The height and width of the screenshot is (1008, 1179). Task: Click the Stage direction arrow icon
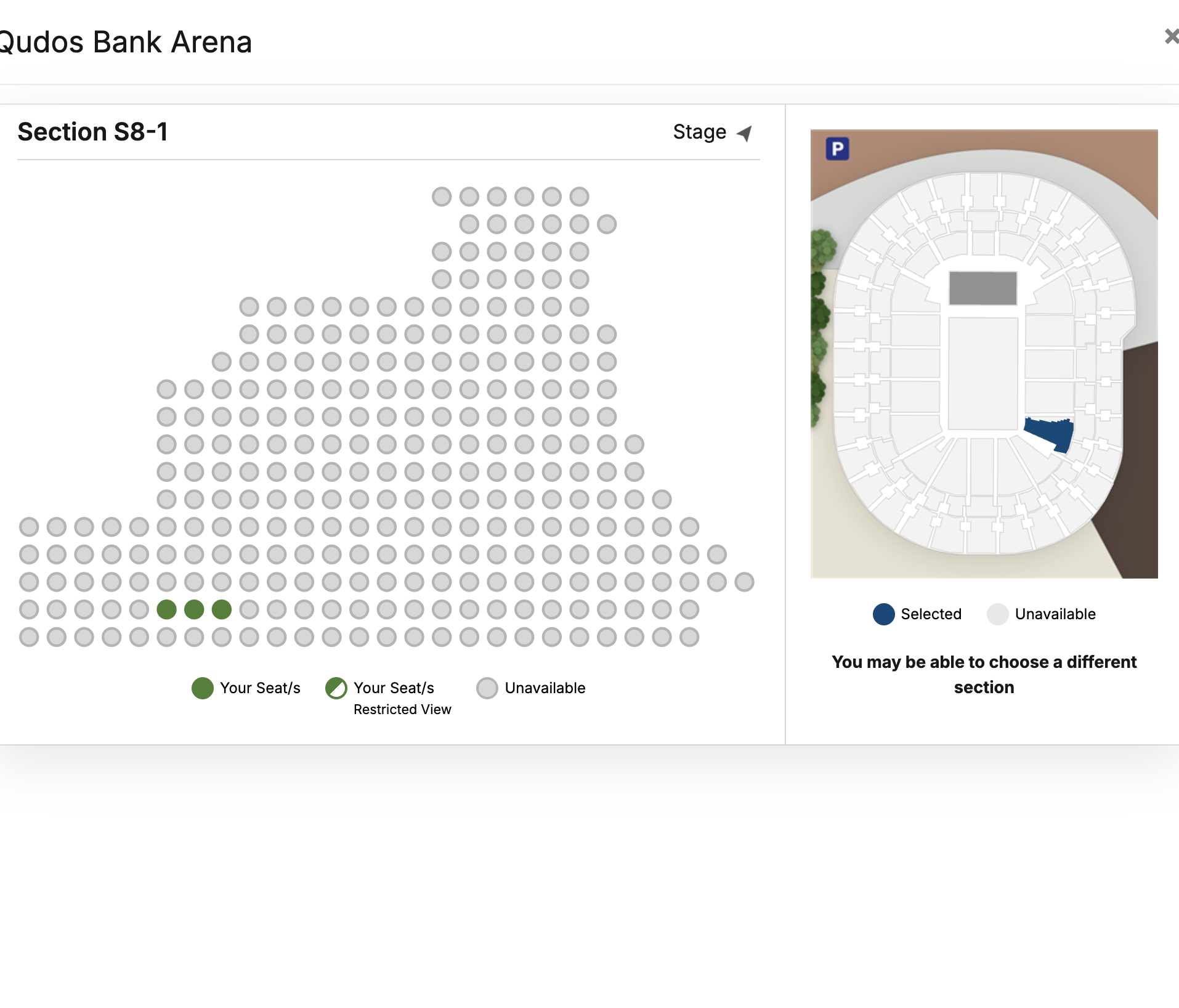click(745, 133)
